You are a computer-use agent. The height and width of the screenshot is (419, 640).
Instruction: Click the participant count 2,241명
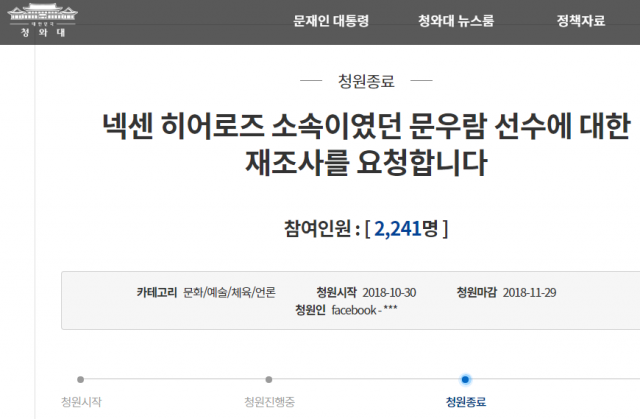pos(406,228)
